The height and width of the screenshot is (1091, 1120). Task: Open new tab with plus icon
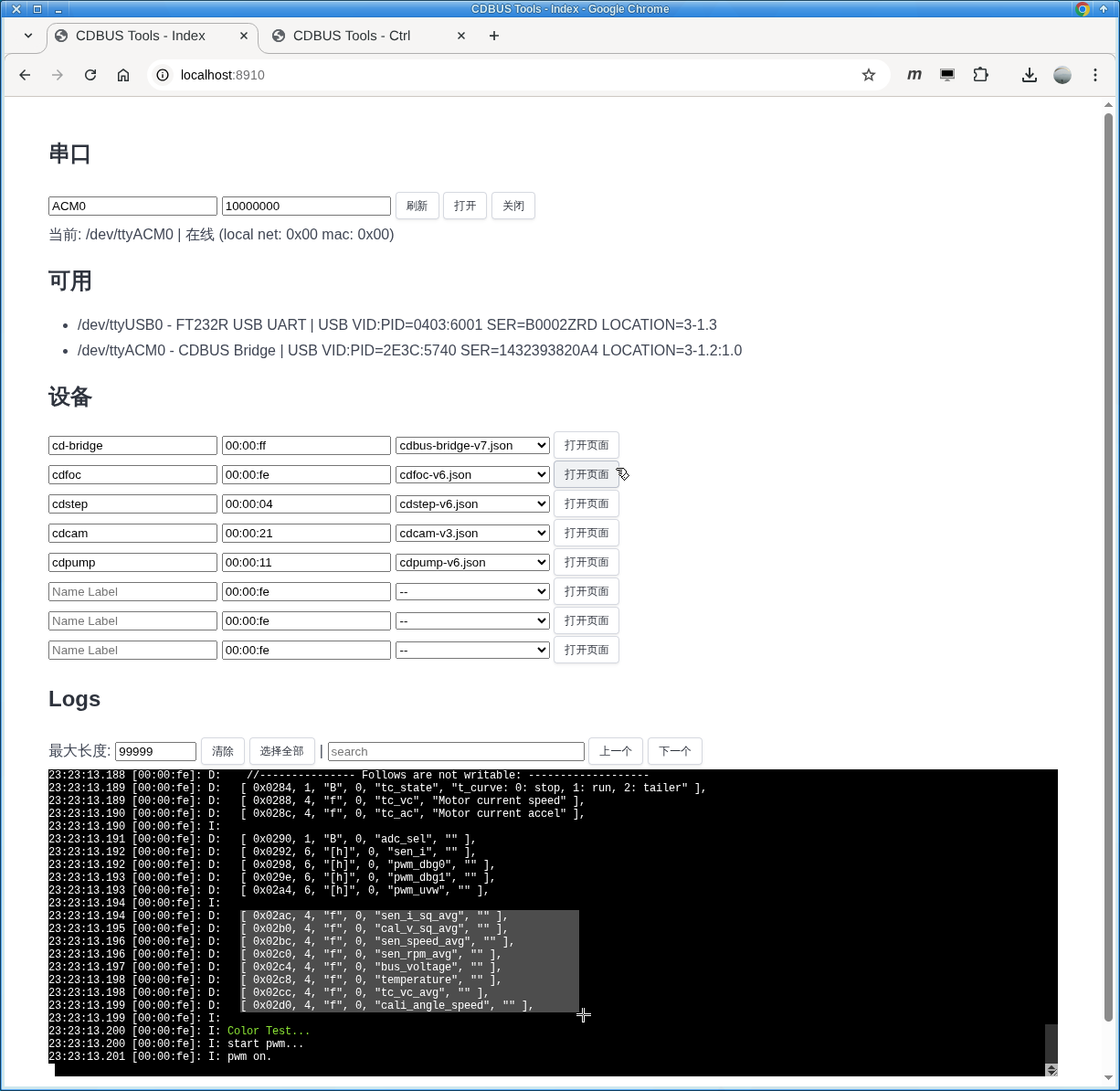tap(494, 36)
